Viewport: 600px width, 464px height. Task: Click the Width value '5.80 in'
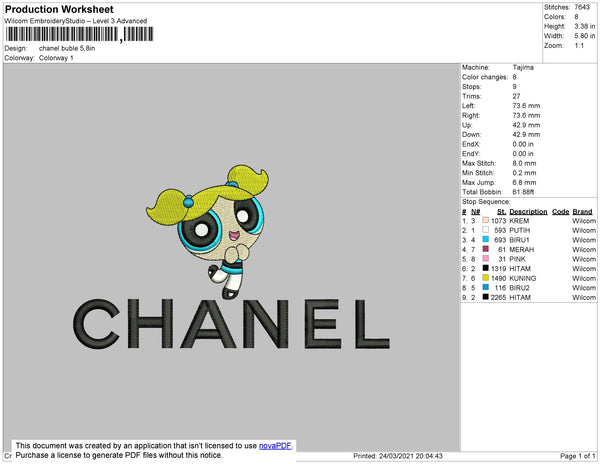pos(585,36)
